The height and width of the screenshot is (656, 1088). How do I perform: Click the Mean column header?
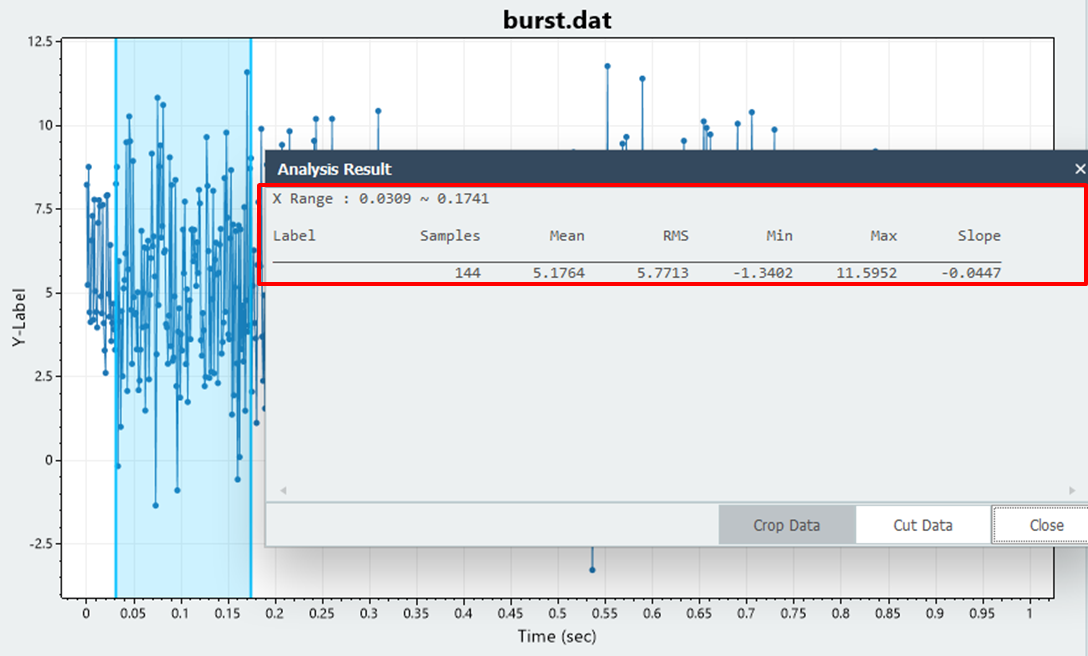[567, 235]
